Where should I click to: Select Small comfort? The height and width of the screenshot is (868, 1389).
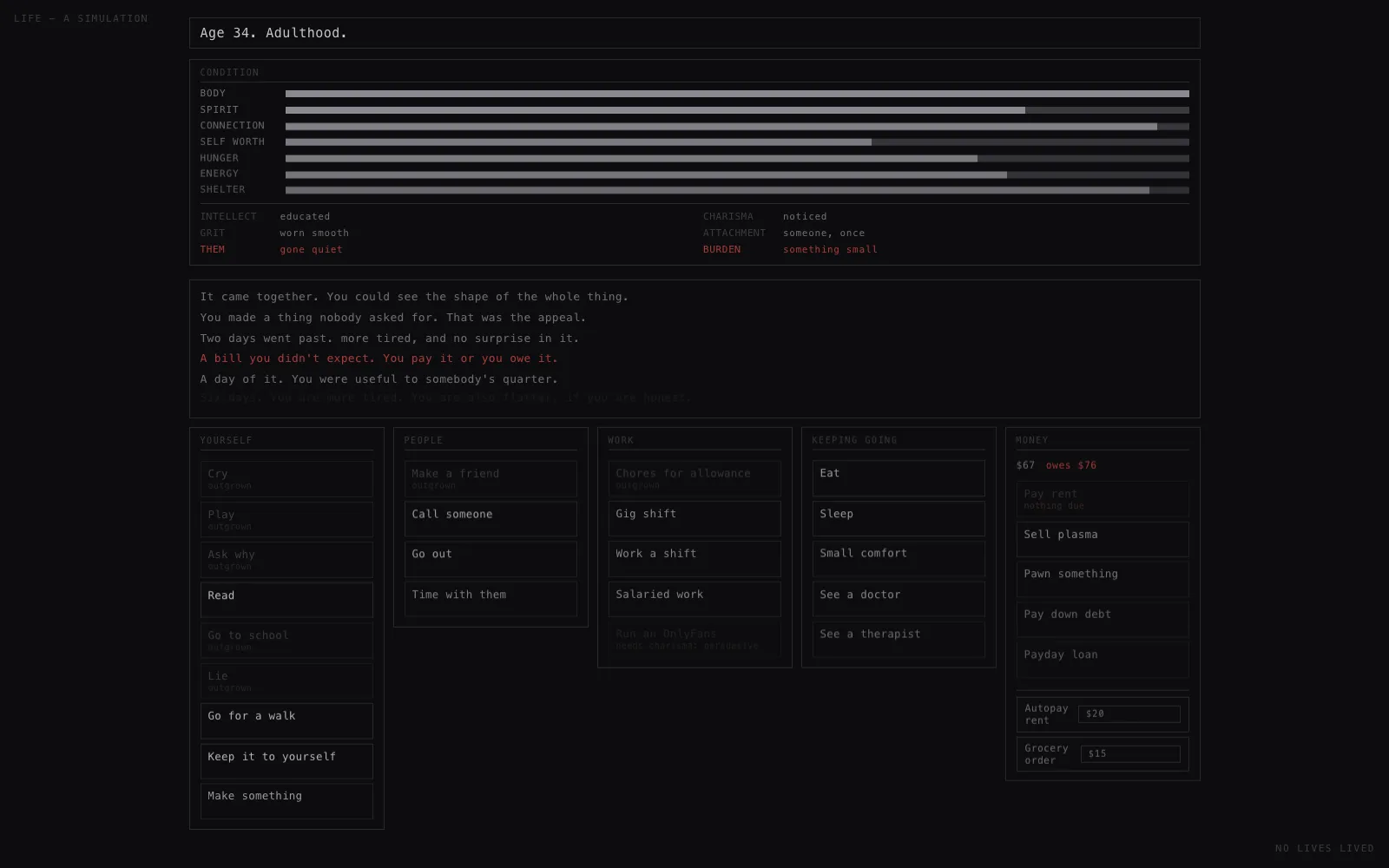pyautogui.click(x=899, y=559)
